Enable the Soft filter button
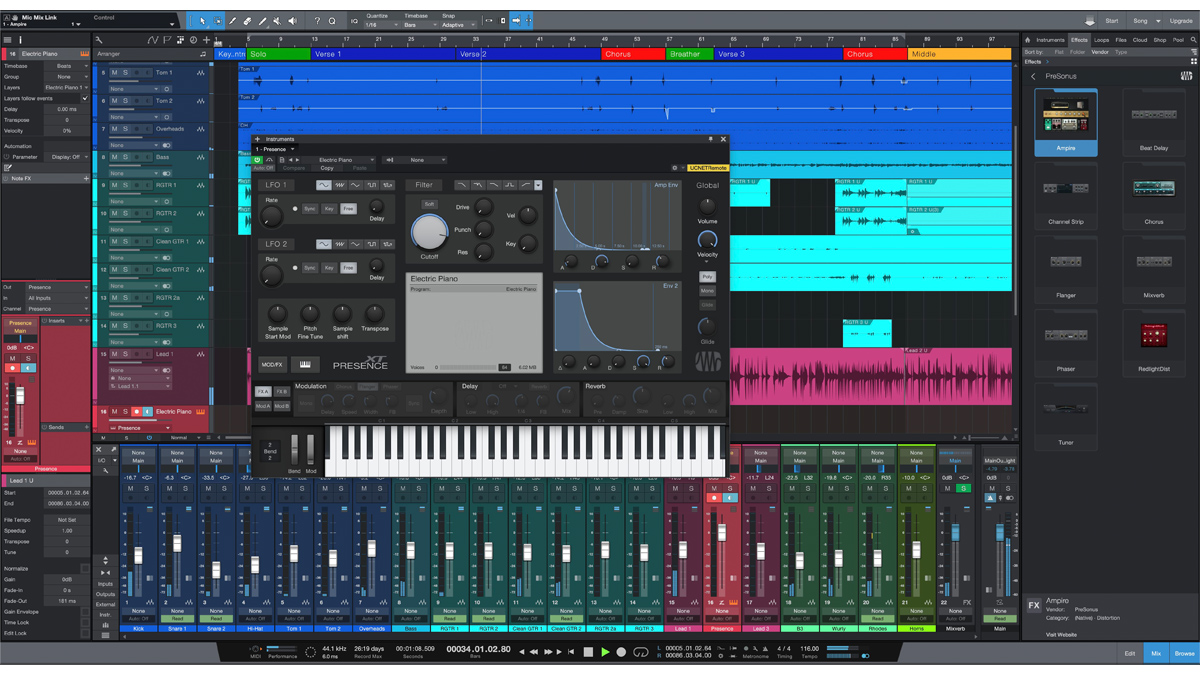 click(429, 204)
